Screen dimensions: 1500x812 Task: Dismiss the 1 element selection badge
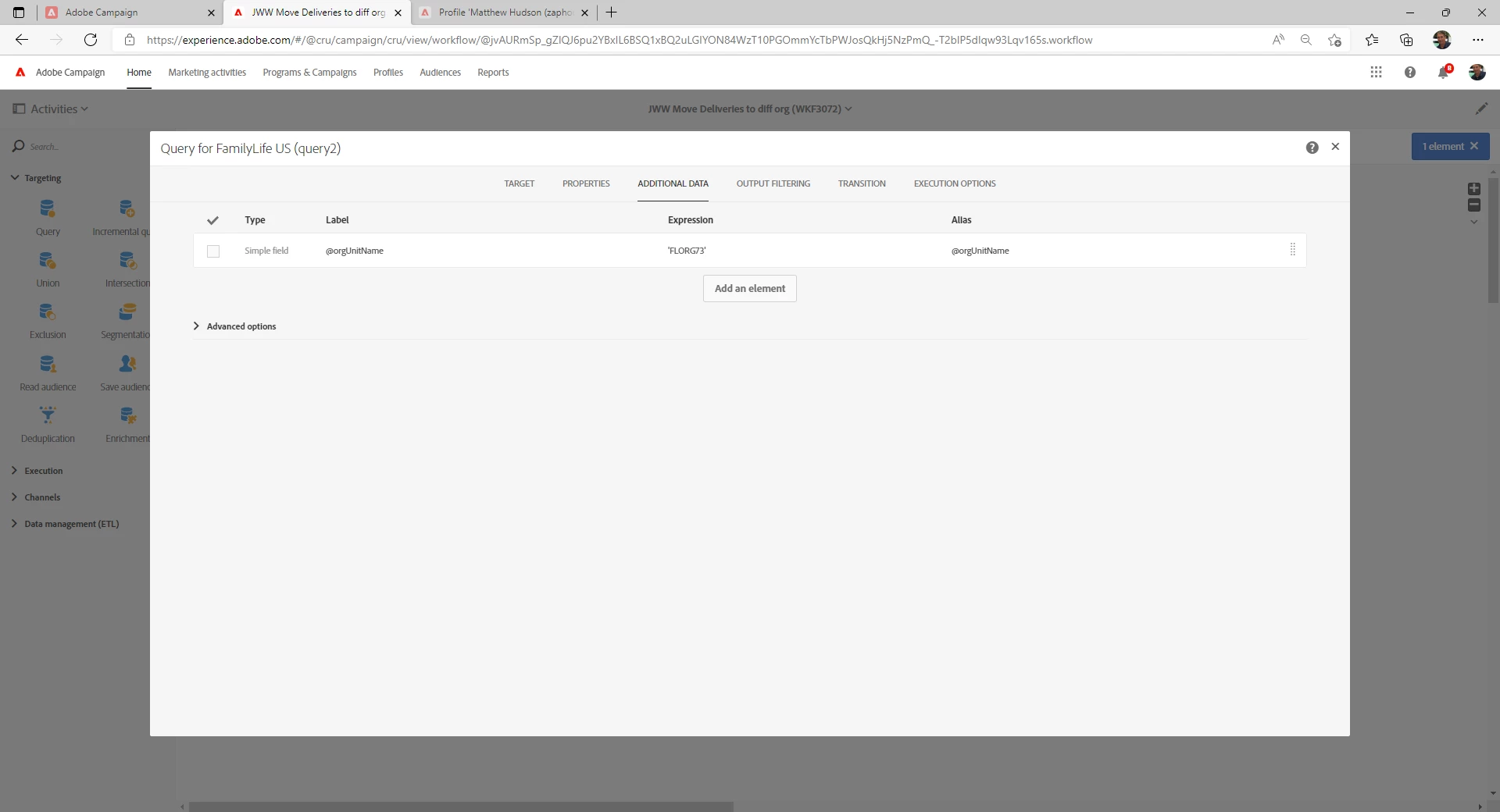(1474, 146)
